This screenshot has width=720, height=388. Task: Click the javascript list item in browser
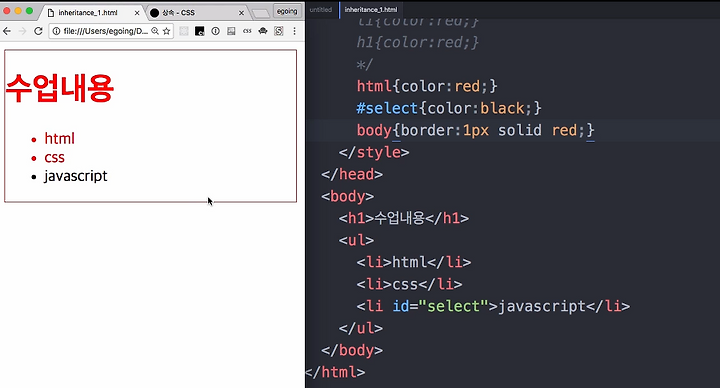click(x=75, y=176)
